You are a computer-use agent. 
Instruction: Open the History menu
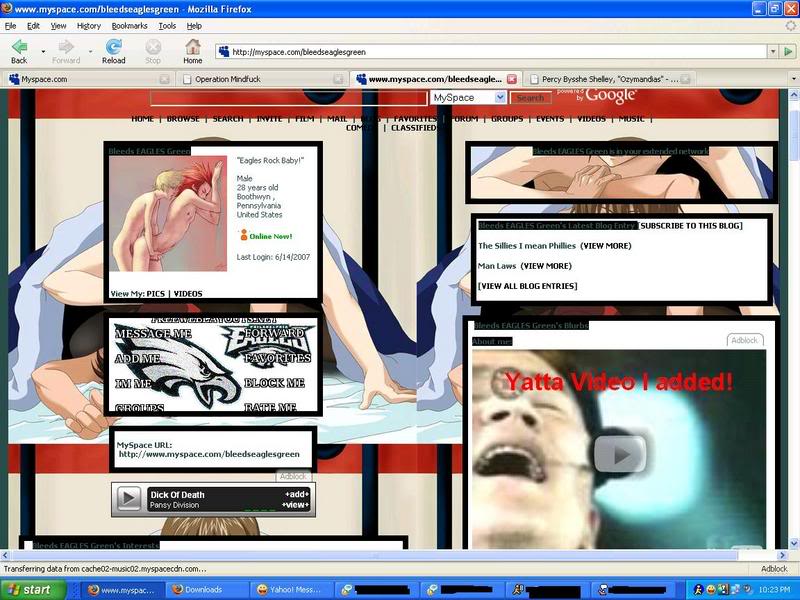click(x=89, y=26)
